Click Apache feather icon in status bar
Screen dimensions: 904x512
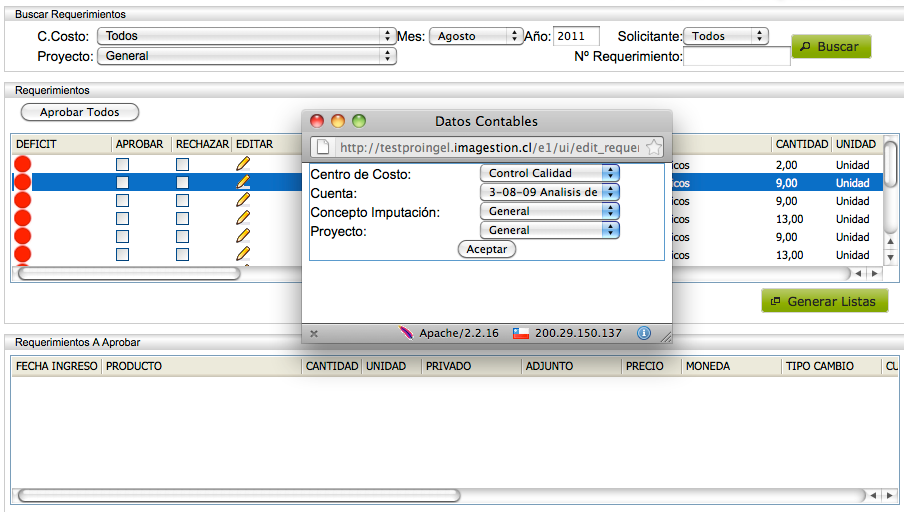pyautogui.click(x=406, y=333)
